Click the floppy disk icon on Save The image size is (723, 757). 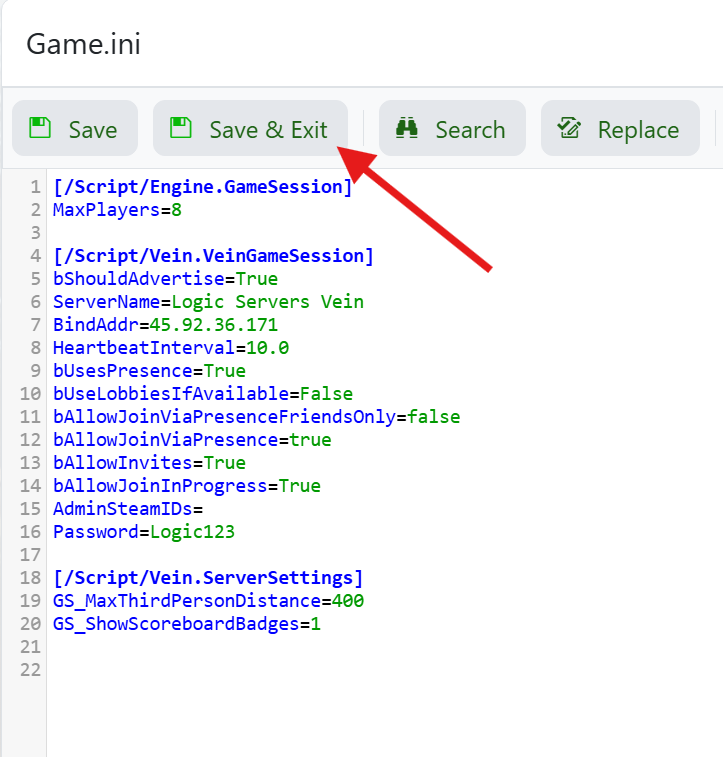tap(40, 129)
